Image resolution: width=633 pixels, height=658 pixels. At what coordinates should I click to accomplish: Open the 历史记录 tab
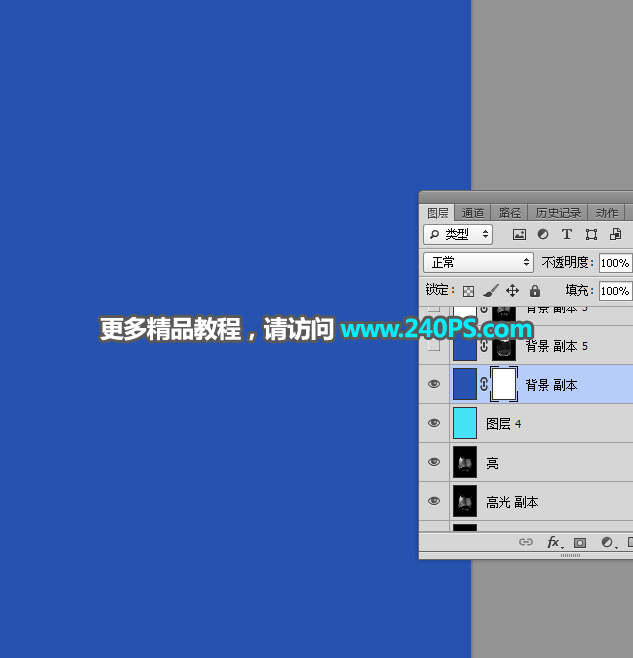pos(558,213)
